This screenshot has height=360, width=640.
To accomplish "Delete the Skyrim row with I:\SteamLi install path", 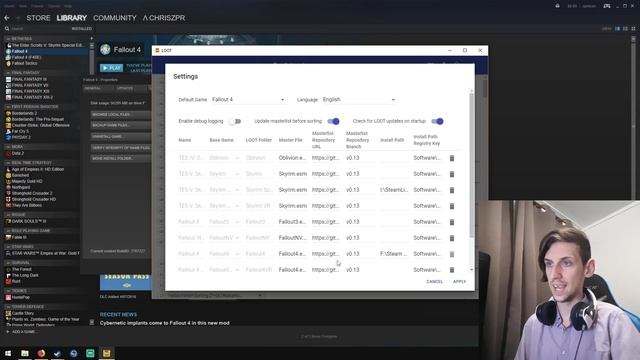I will [x=452, y=190].
